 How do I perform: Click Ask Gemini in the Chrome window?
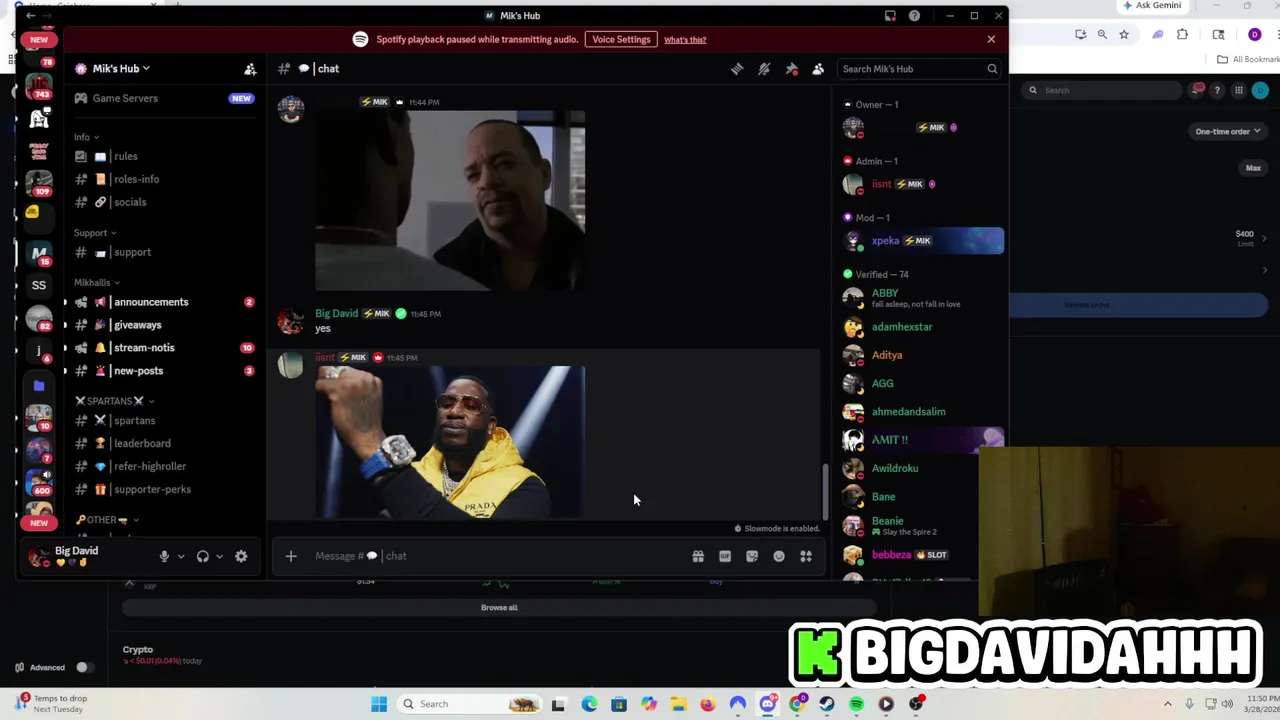pos(1152,6)
